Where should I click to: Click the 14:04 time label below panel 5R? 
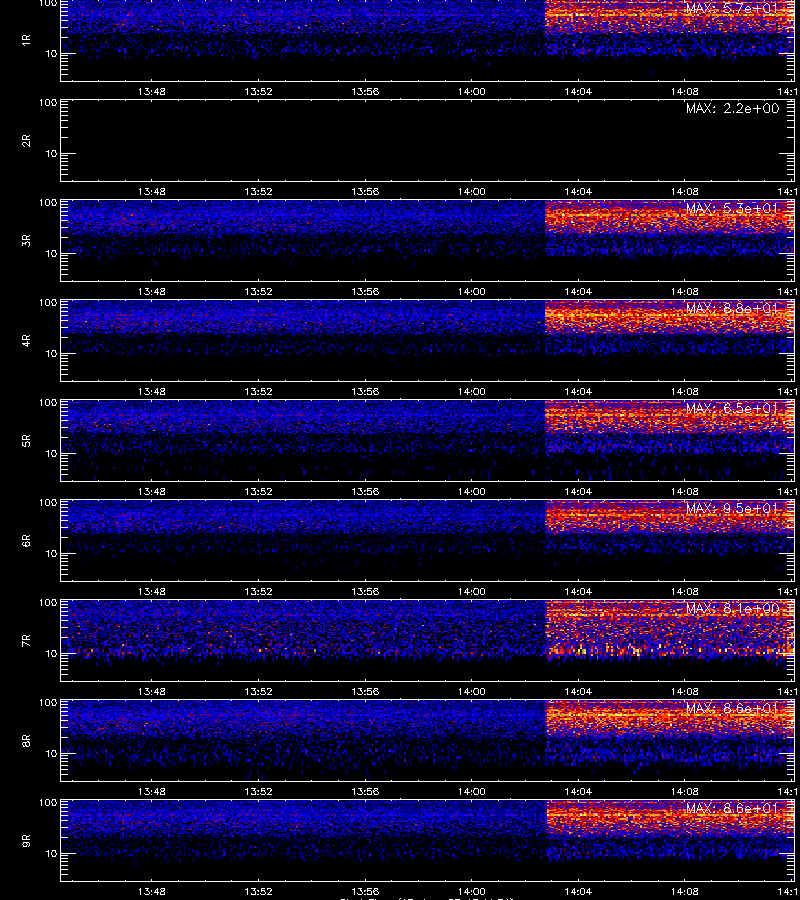click(578, 491)
